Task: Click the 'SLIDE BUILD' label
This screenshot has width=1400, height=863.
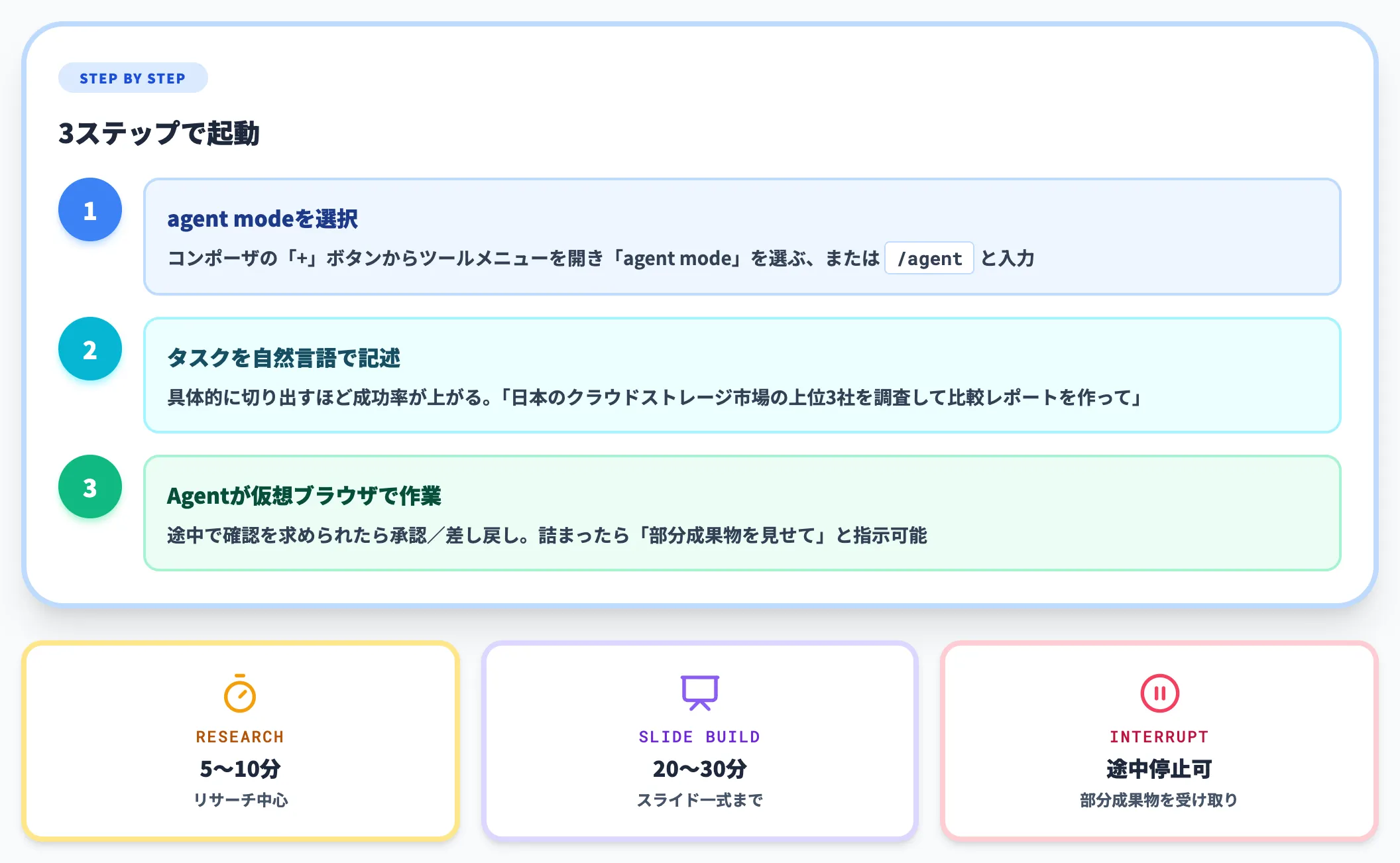Action: point(699,737)
